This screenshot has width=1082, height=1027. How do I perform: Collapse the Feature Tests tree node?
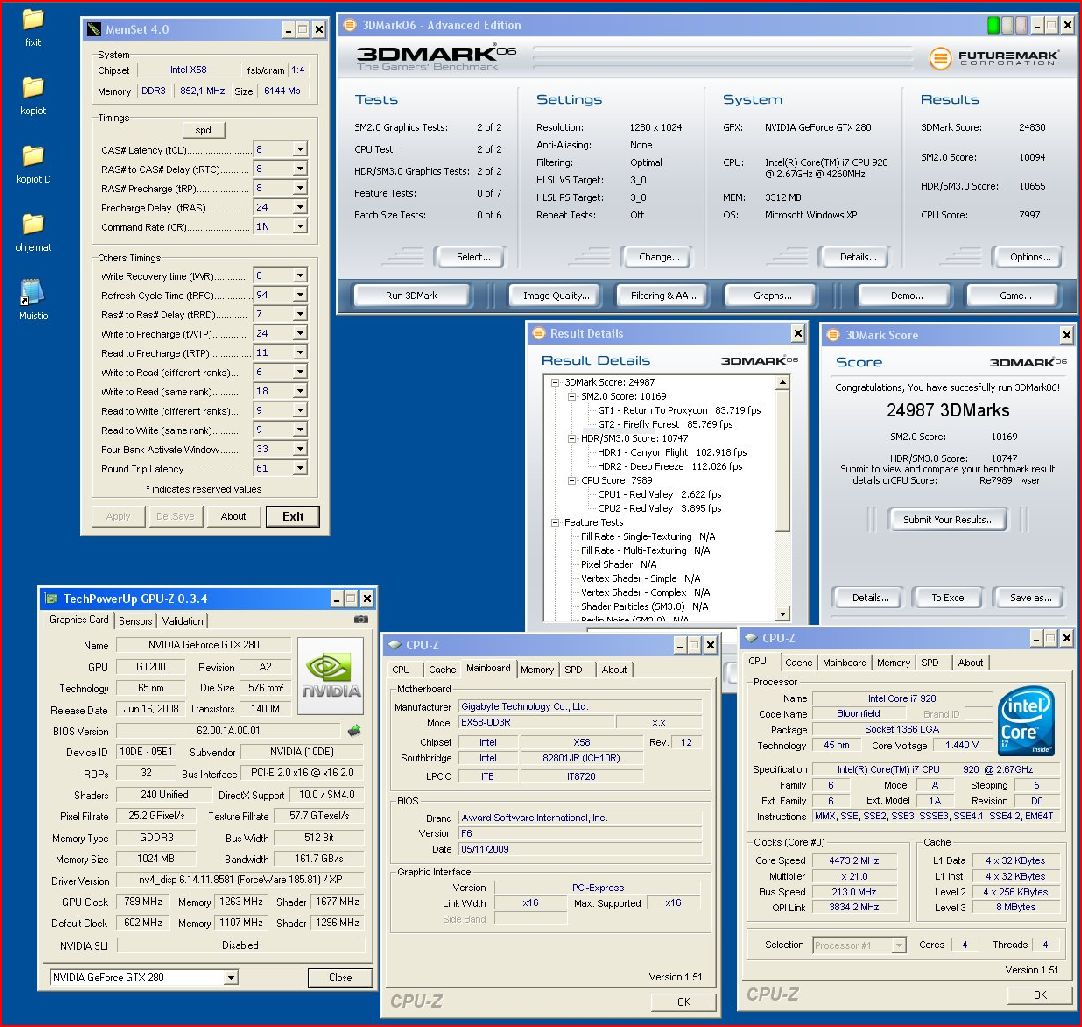[555, 522]
